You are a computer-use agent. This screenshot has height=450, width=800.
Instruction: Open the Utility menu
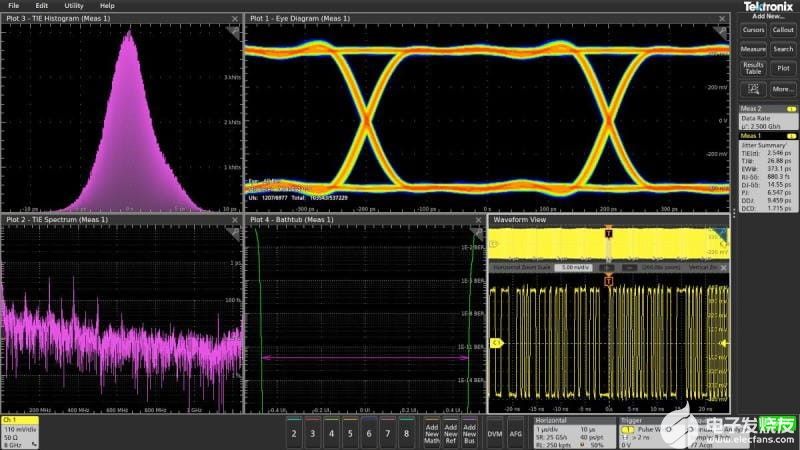click(74, 5)
